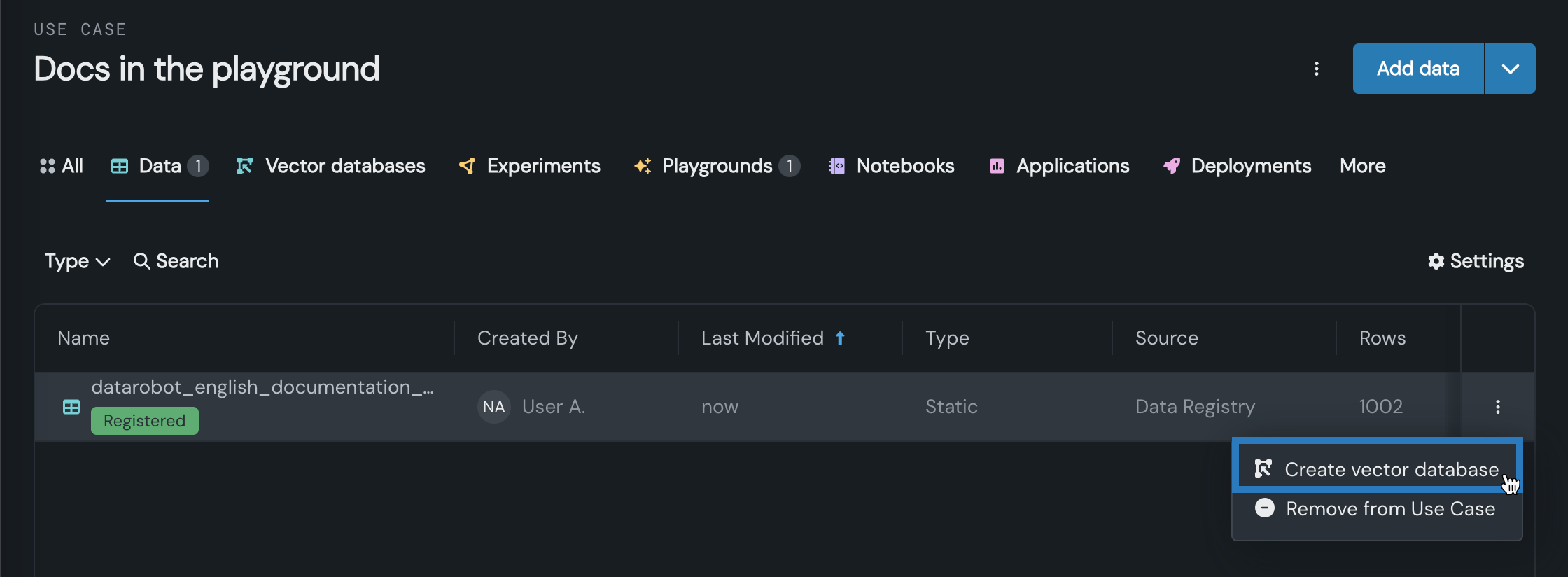Open the Type filter dropdown

point(77,261)
